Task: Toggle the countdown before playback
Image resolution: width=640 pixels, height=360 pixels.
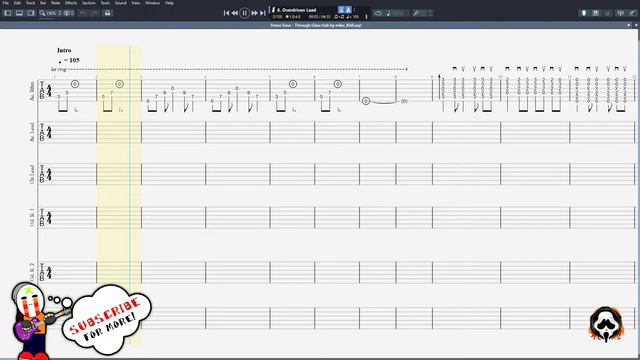Action: (341, 10)
